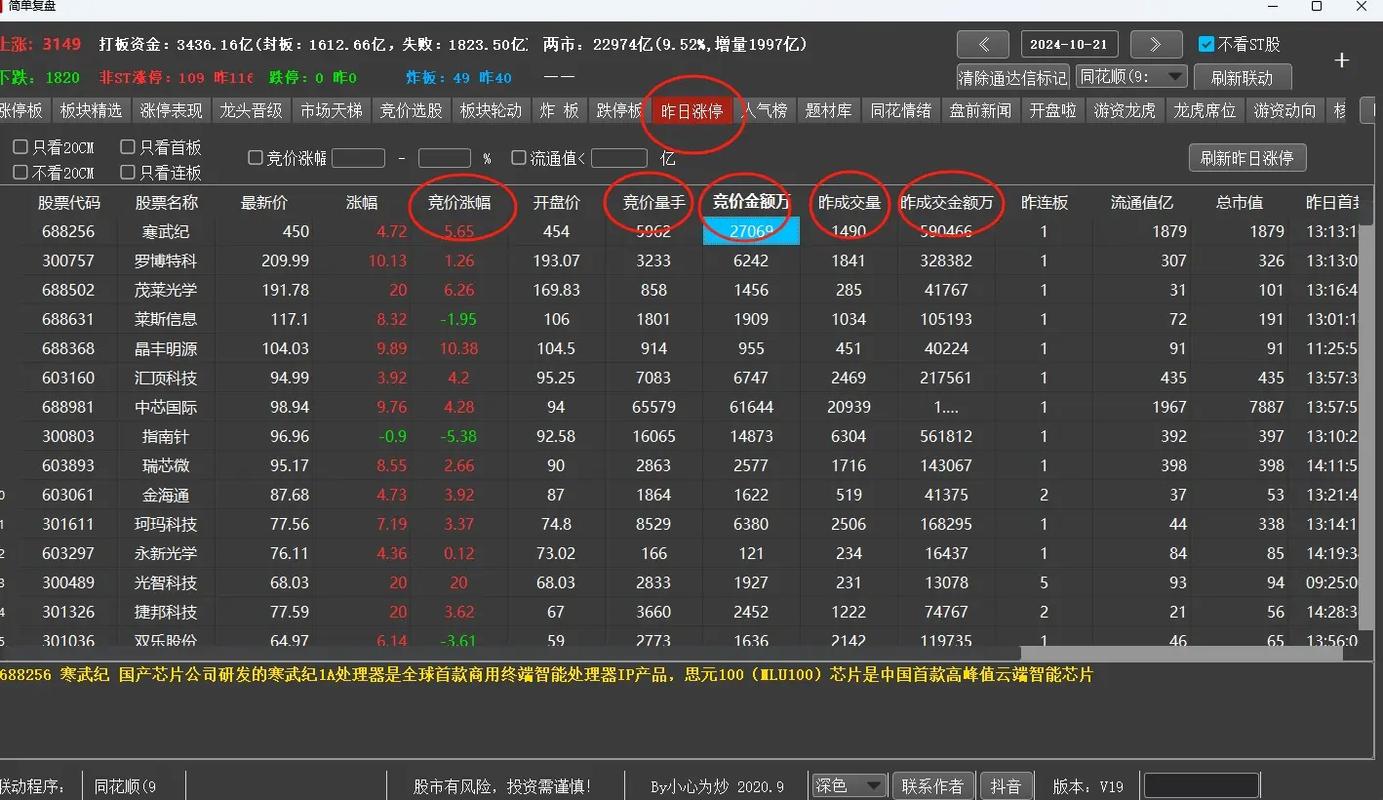
Task: Switch to the 涨停表现 tab
Action: pos(171,111)
